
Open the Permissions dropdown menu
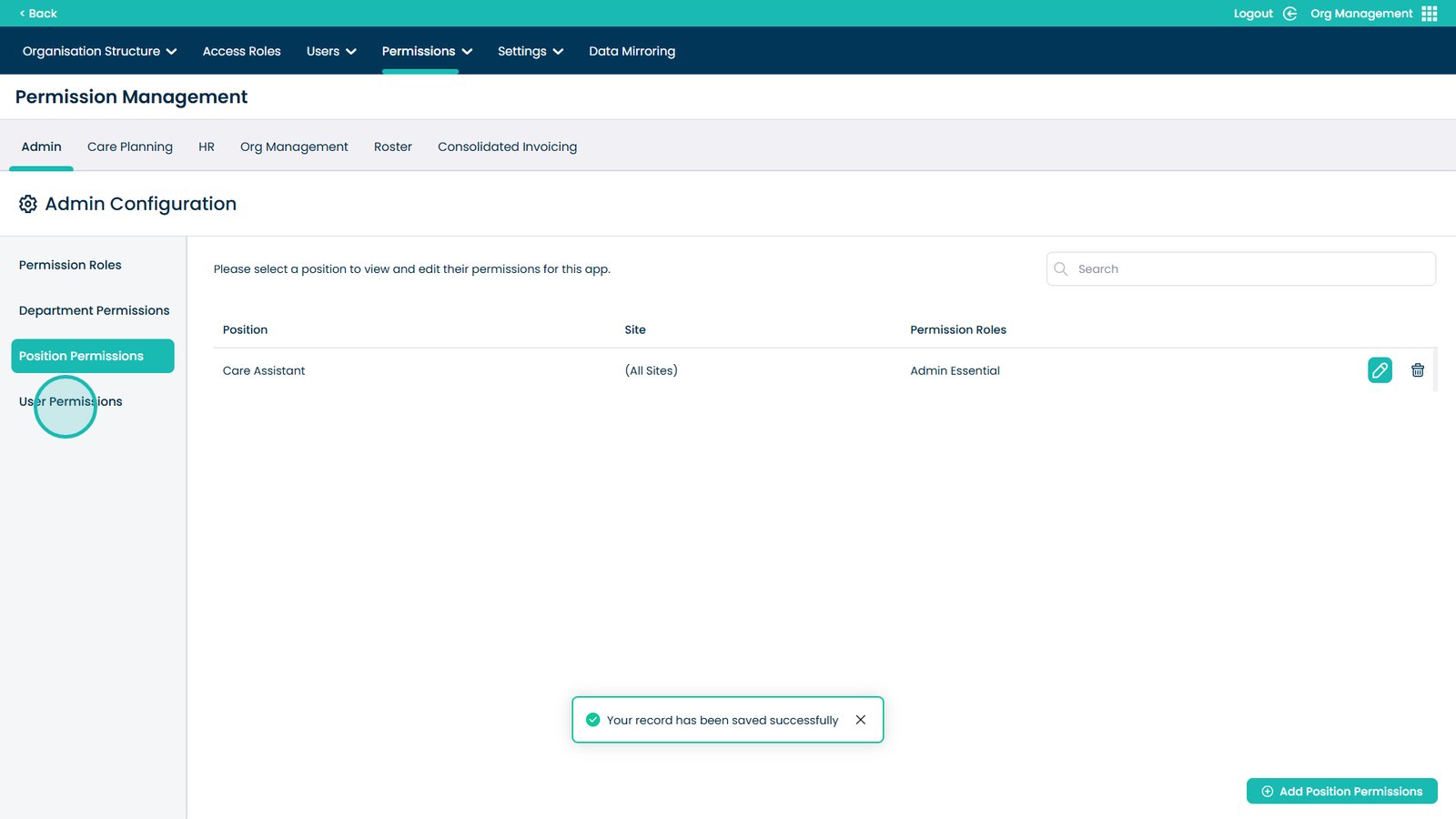[x=427, y=51]
